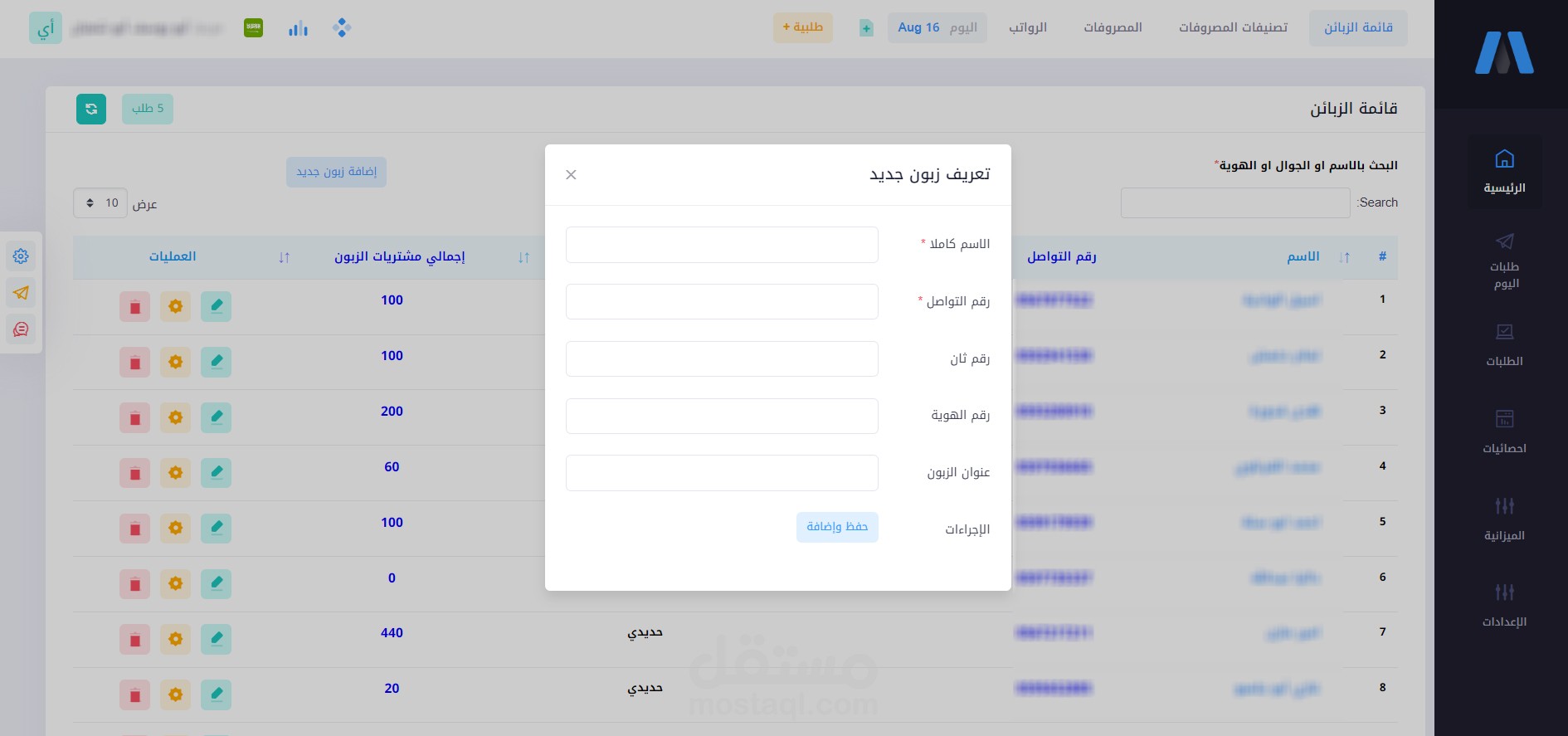This screenshot has width=1568, height=736.
Task: Open gear settings for row 2
Action: (x=175, y=362)
